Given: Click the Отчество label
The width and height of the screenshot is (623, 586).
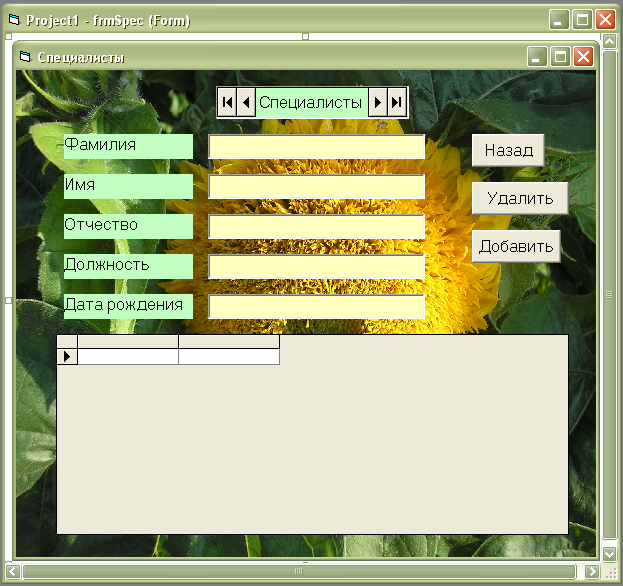Looking at the screenshot, I should pyautogui.click(x=128, y=226).
